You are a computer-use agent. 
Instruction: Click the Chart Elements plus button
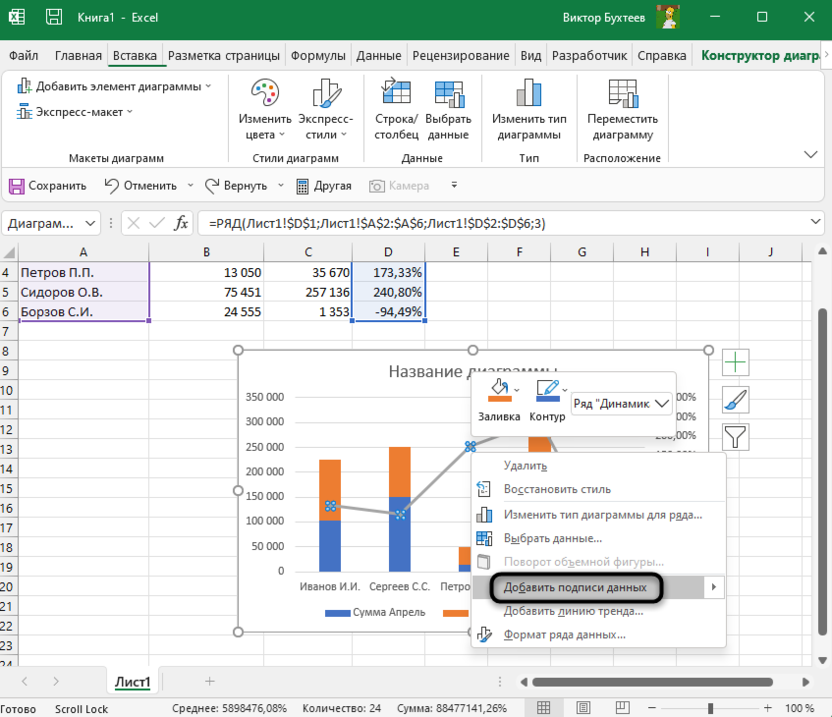(735, 363)
